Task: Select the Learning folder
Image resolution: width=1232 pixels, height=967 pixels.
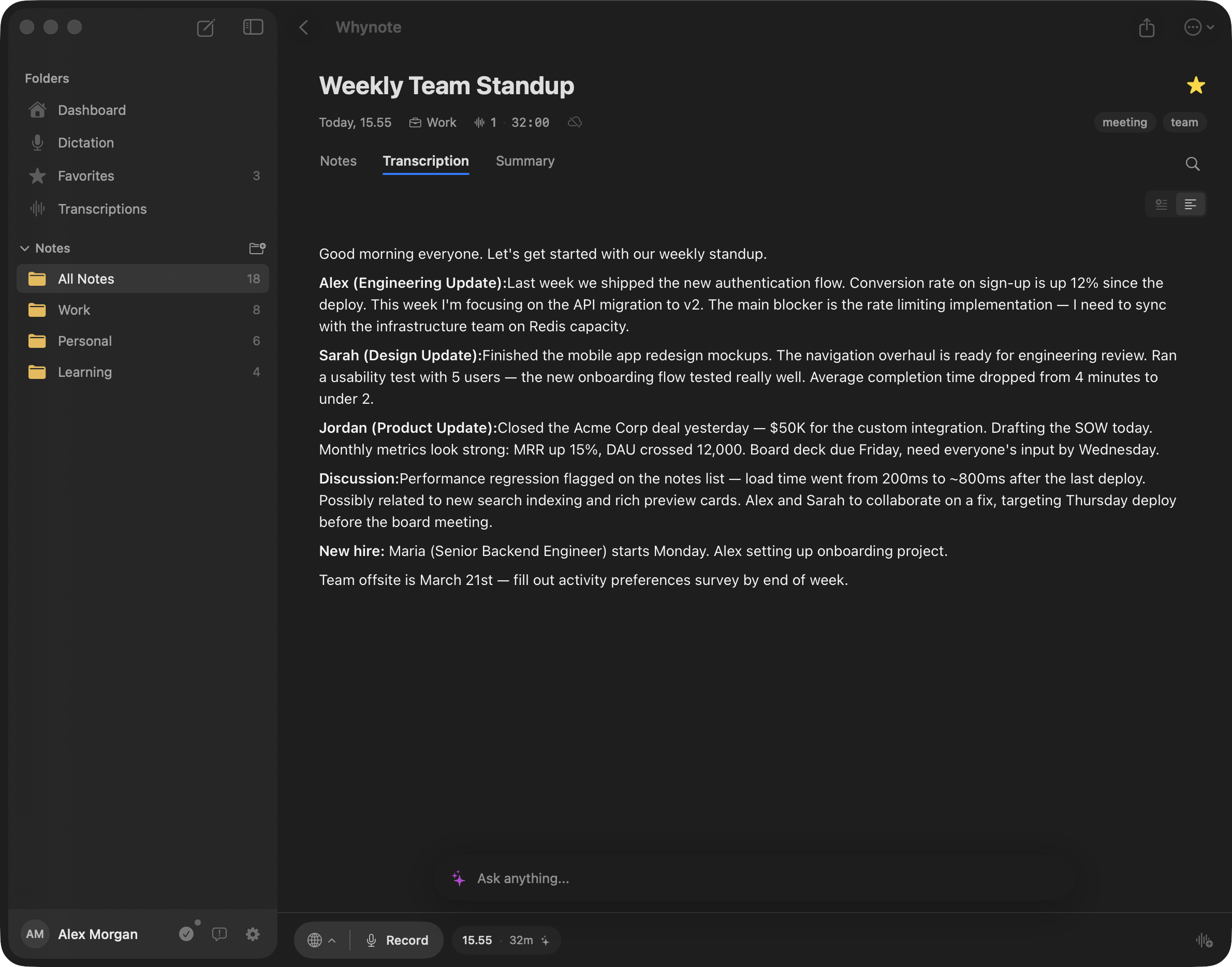Action: [143, 372]
